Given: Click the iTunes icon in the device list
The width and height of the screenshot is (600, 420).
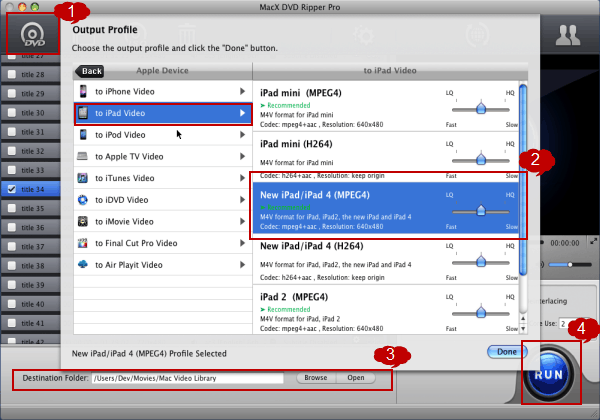Looking at the screenshot, I should pos(83,178).
